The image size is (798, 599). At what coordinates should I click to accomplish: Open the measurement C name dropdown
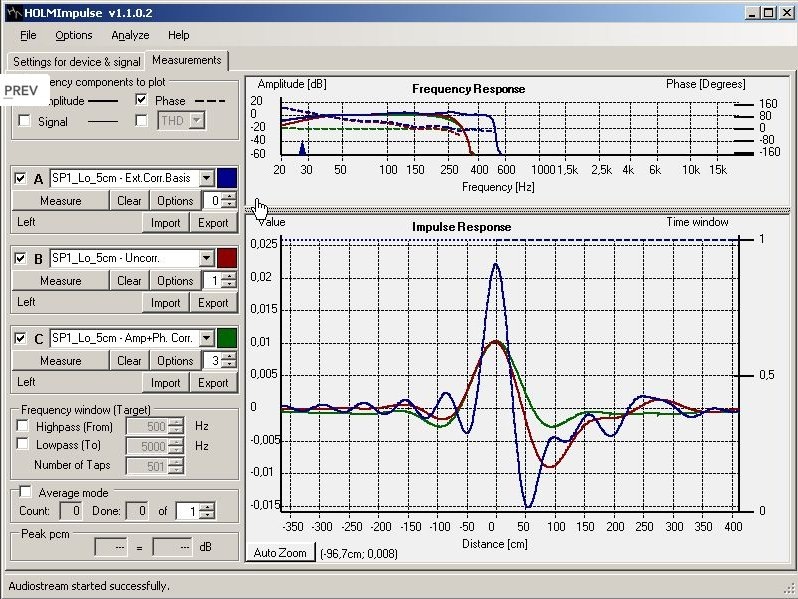206,338
